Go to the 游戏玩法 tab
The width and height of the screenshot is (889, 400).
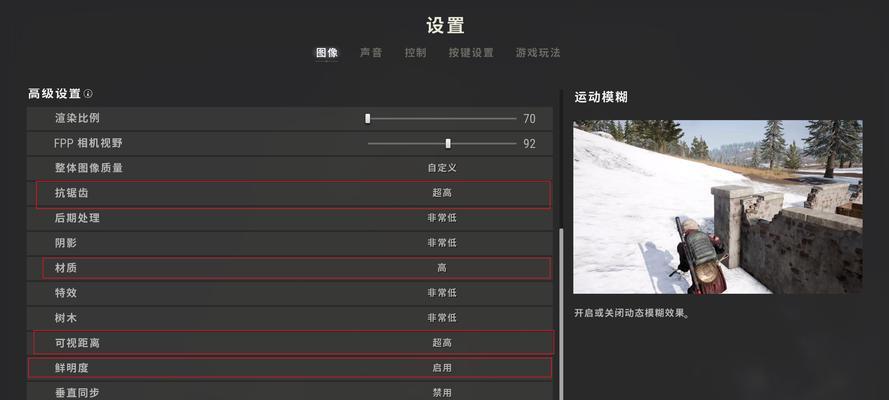(537, 53)
